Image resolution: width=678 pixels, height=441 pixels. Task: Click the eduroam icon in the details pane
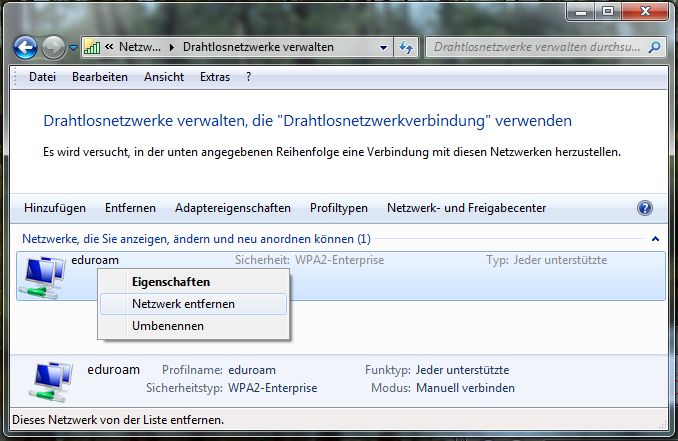(52, 382)
